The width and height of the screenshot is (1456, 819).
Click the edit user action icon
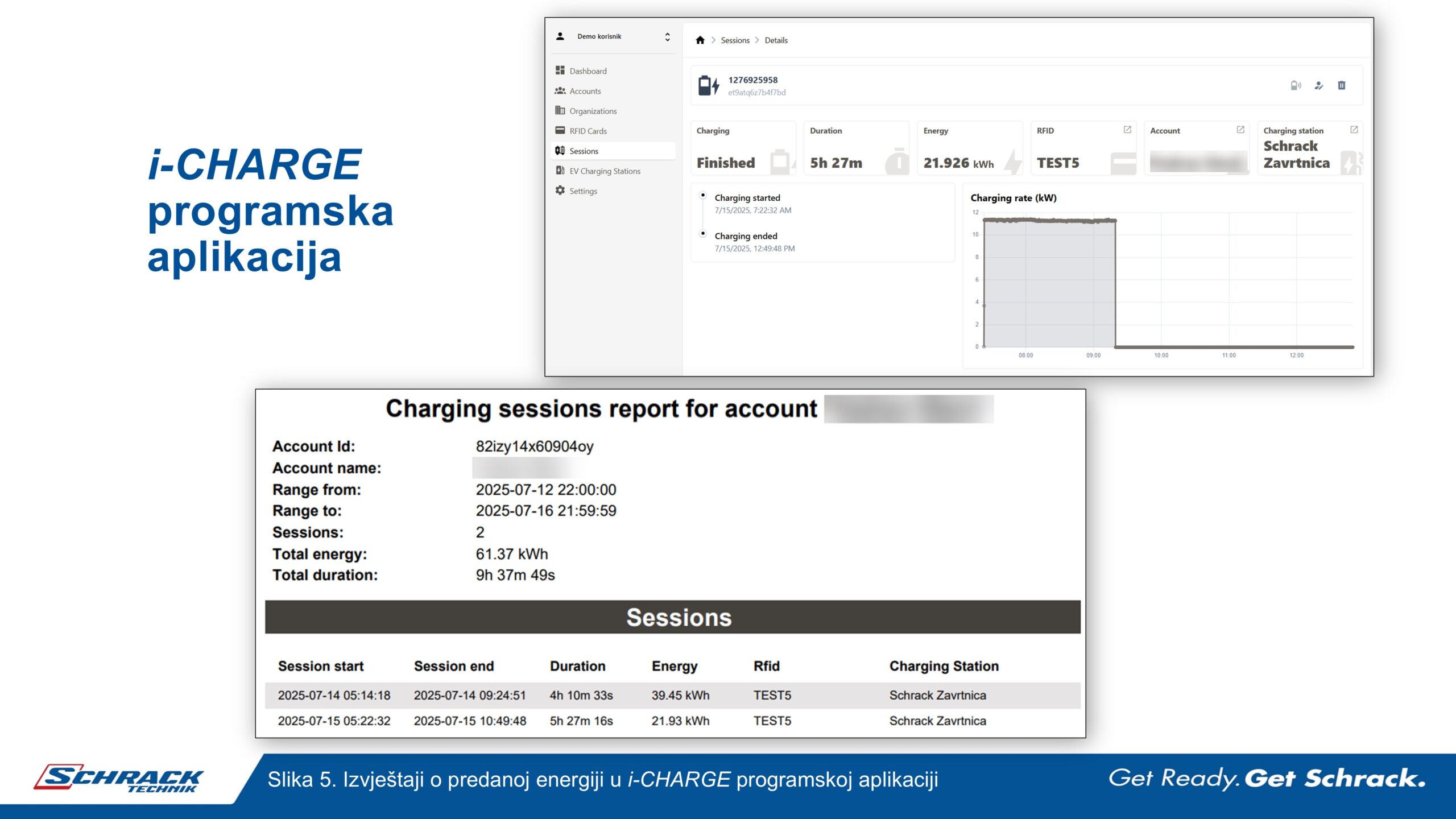tap(1319, 85)
